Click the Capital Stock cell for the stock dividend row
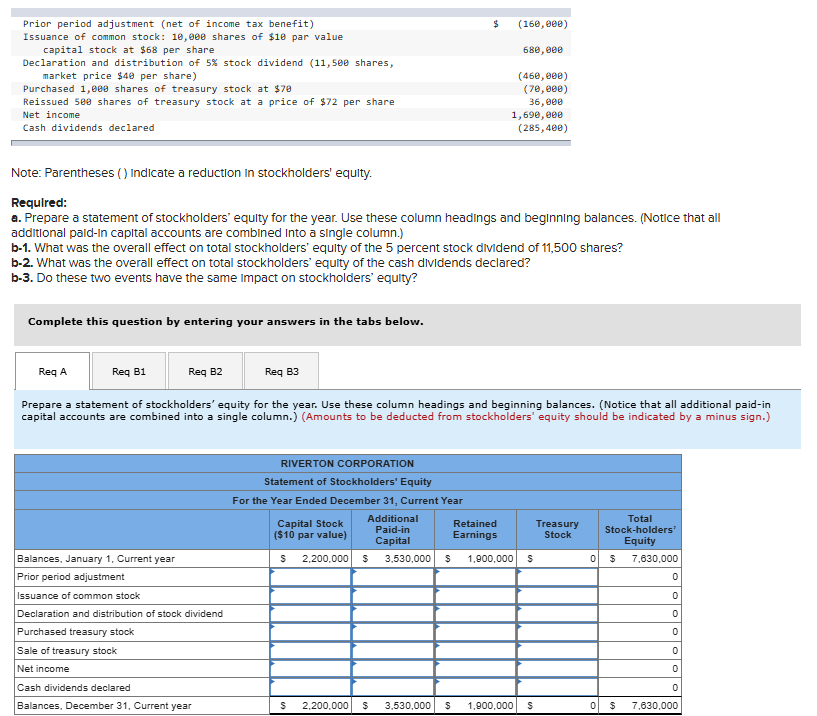 click(312, 613)
